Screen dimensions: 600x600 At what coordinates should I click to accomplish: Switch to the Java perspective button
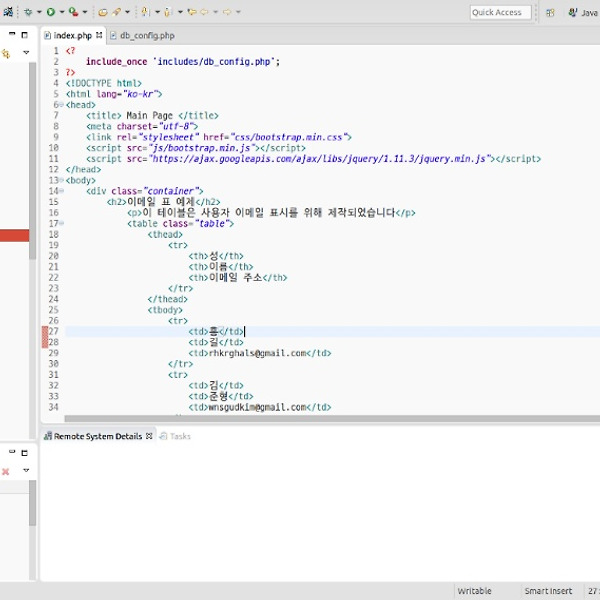pos(584,13)
